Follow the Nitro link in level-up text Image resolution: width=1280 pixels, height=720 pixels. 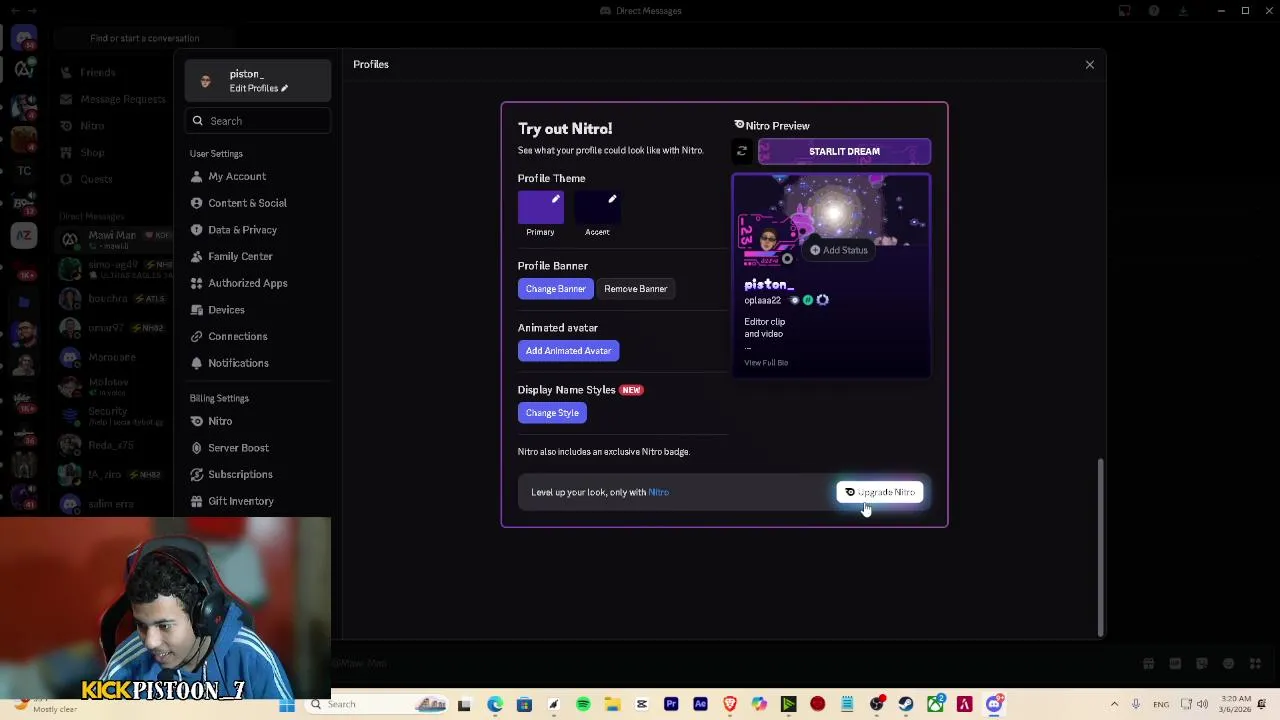click(x=658, y=492)
